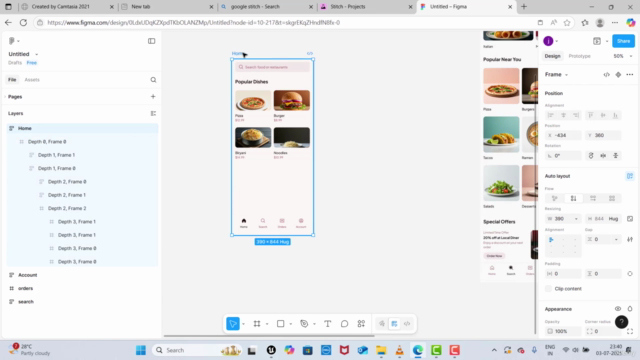Open File Explorer from taskbar
This screenshot has height=360, width=640.
(x=381, y=350)
